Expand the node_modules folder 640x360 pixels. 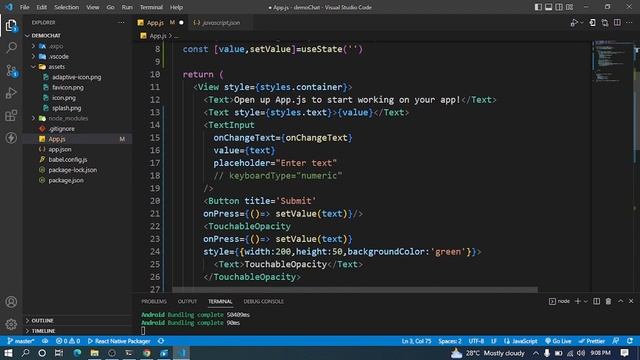pyautogui.click(x=78, y=118)
